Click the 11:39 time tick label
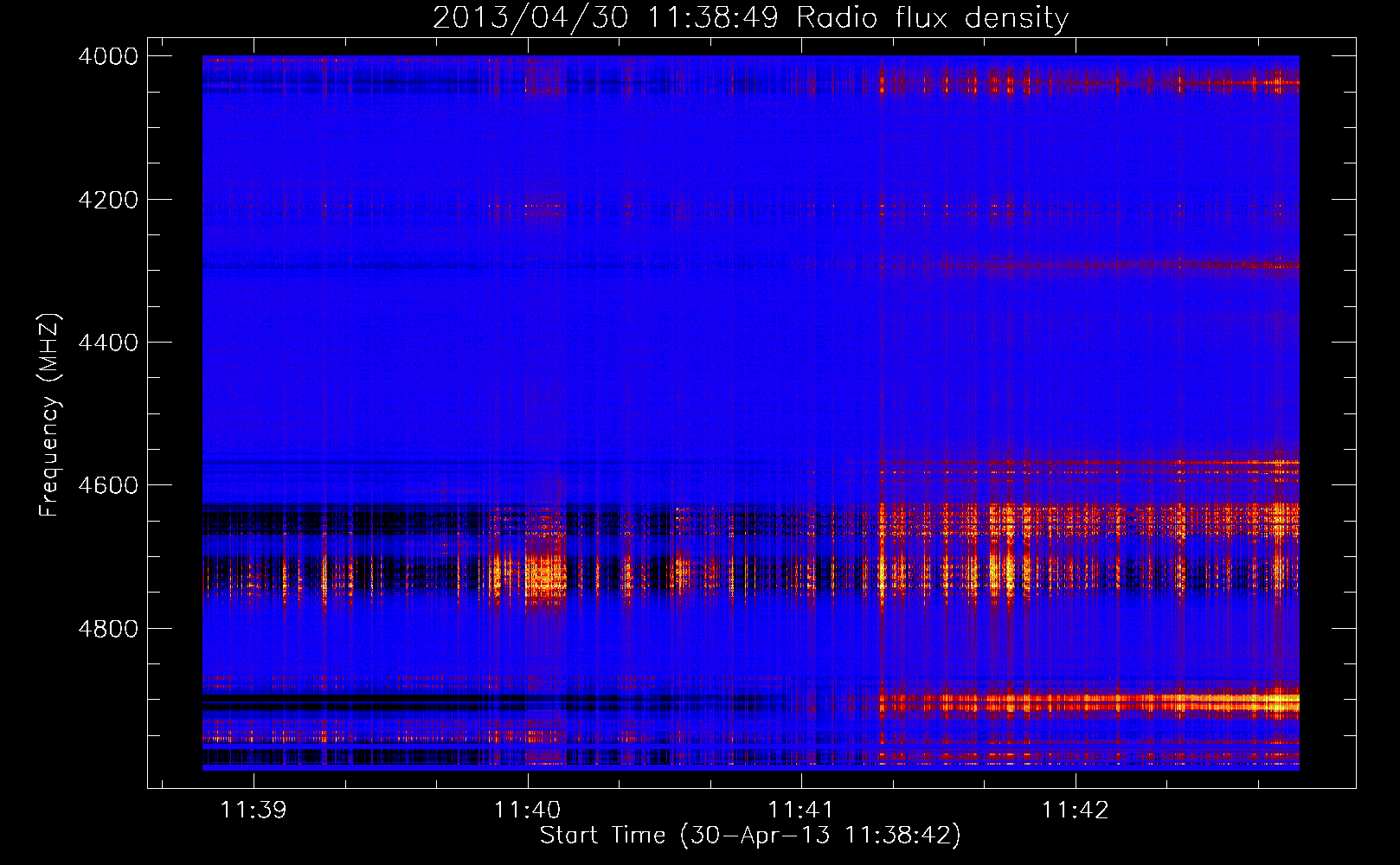This screenshot has height=865, width=1400. 254,811
